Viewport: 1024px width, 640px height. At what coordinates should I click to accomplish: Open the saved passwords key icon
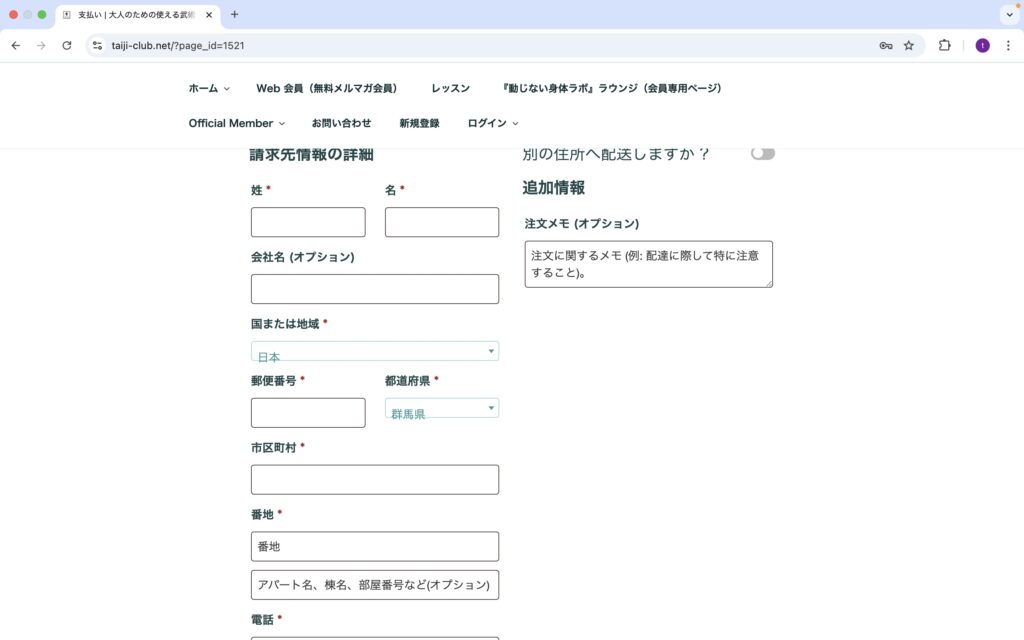coord(886,45)
